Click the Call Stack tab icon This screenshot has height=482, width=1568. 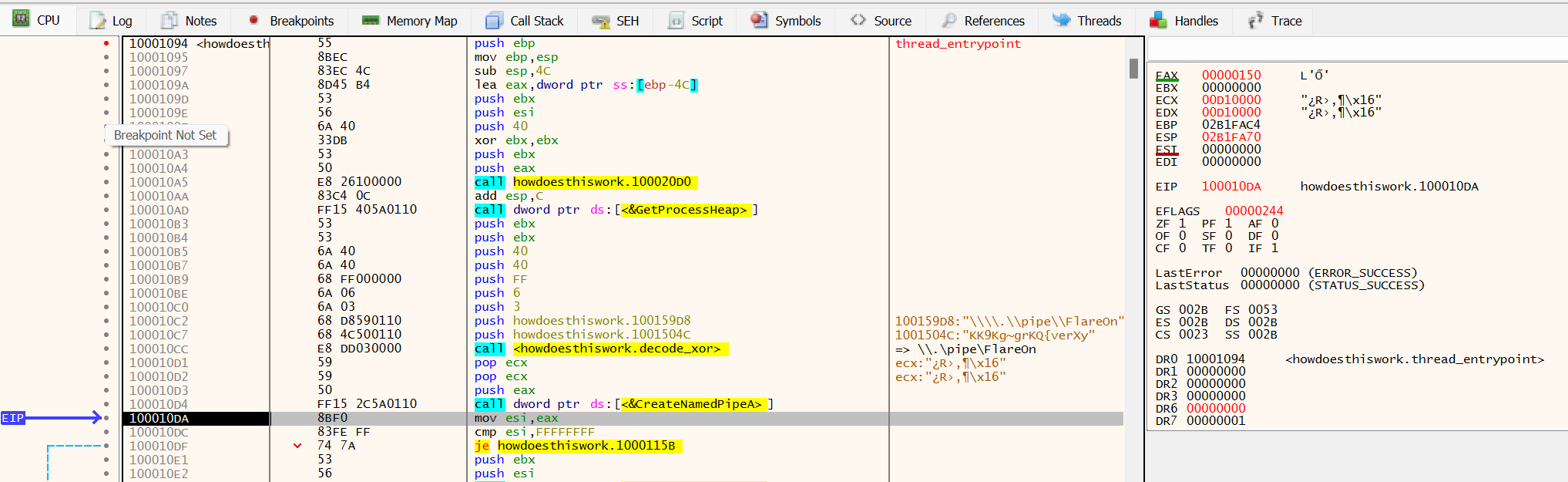[x=494, y=21]
